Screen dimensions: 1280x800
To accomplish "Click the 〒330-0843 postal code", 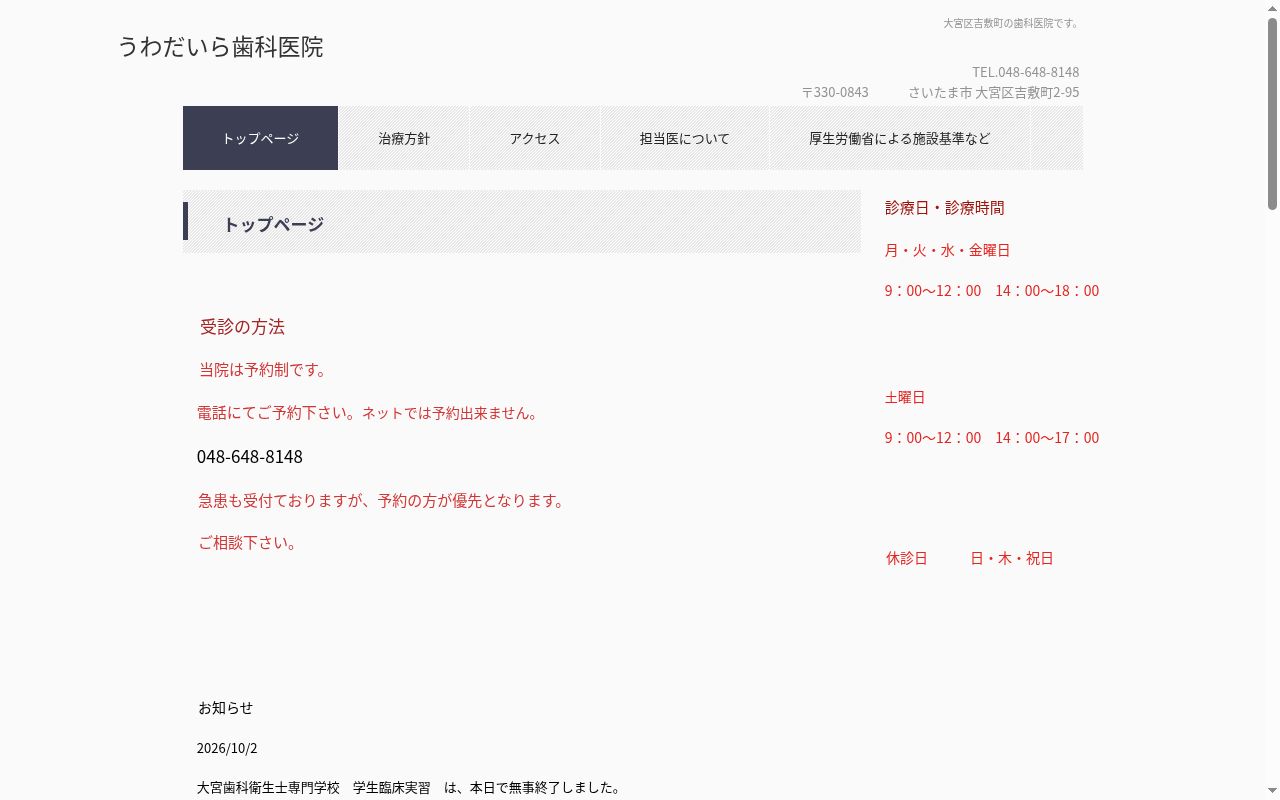I will [x=835, y=92].
